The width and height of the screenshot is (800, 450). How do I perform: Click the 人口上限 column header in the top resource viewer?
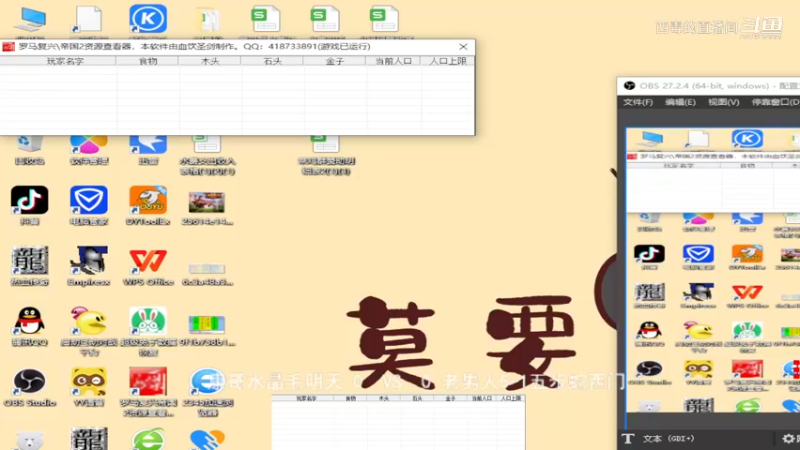tap(447, 61)
